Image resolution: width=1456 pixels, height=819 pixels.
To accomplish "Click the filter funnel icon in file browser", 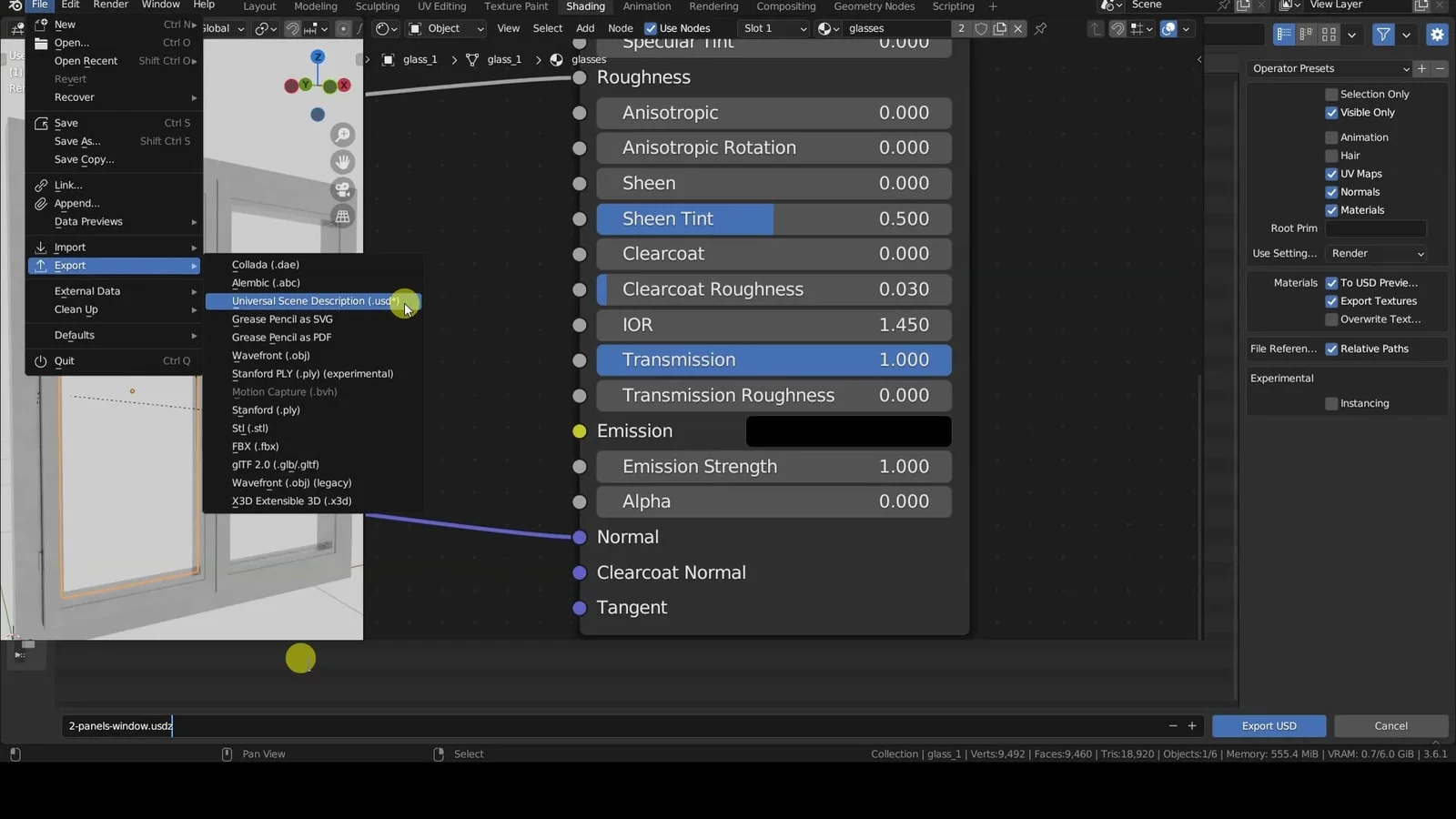I will pyautogui.click(x=1383, y=35).
